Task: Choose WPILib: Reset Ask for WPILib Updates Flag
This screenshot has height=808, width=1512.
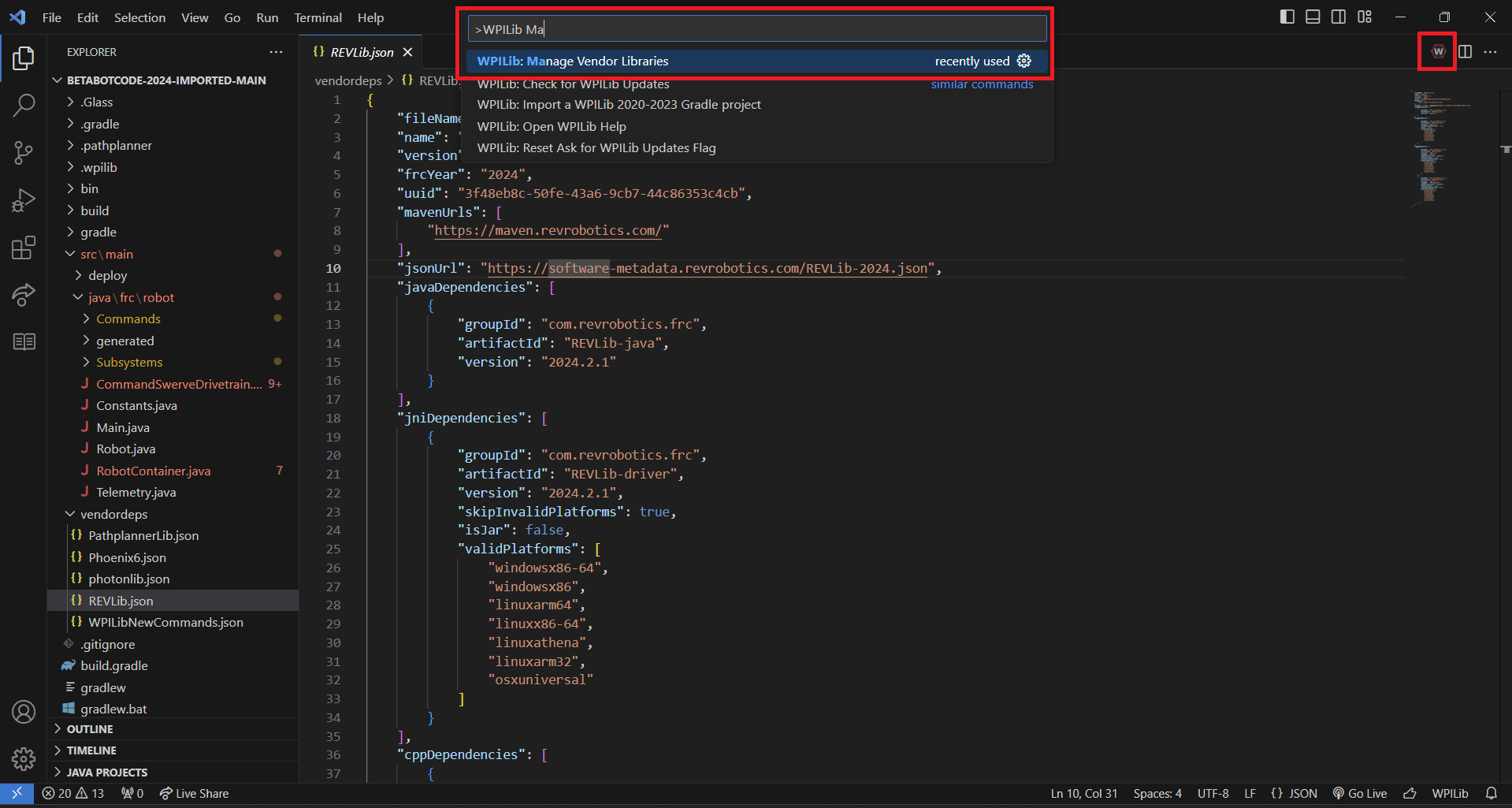Action: click(x=756, y=148)
